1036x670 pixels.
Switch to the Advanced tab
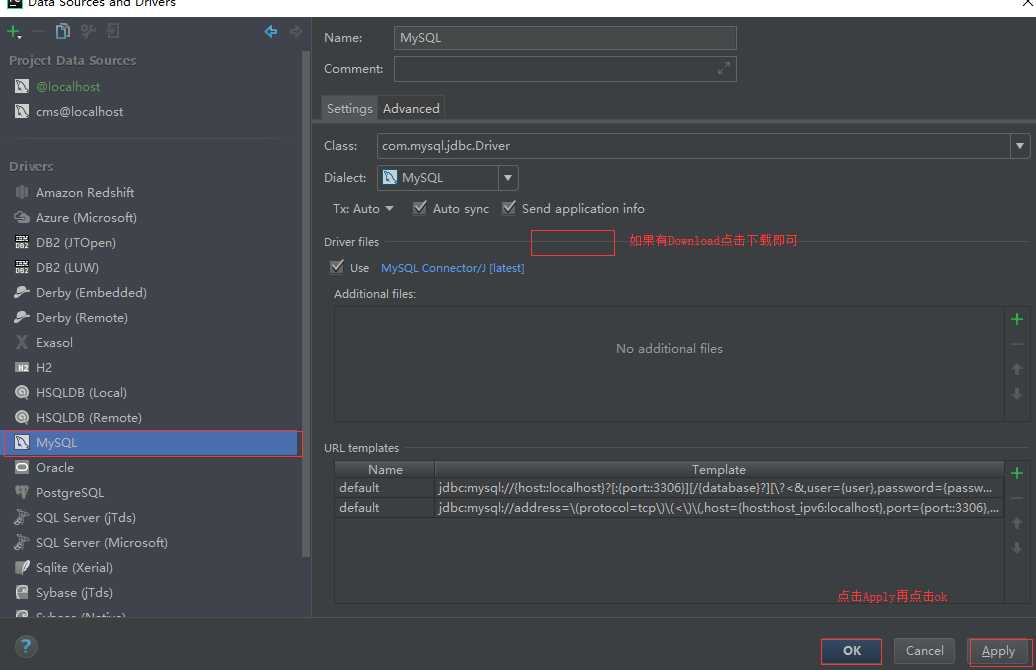[x=411, y=108]
